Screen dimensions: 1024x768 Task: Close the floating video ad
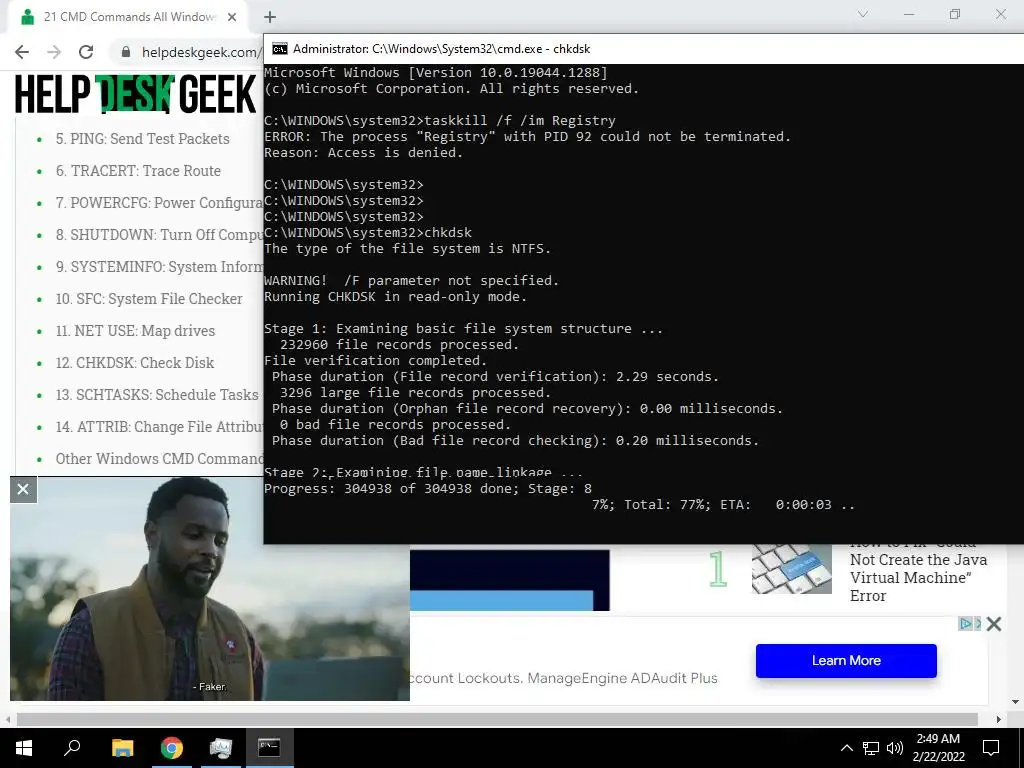(23, 489)
